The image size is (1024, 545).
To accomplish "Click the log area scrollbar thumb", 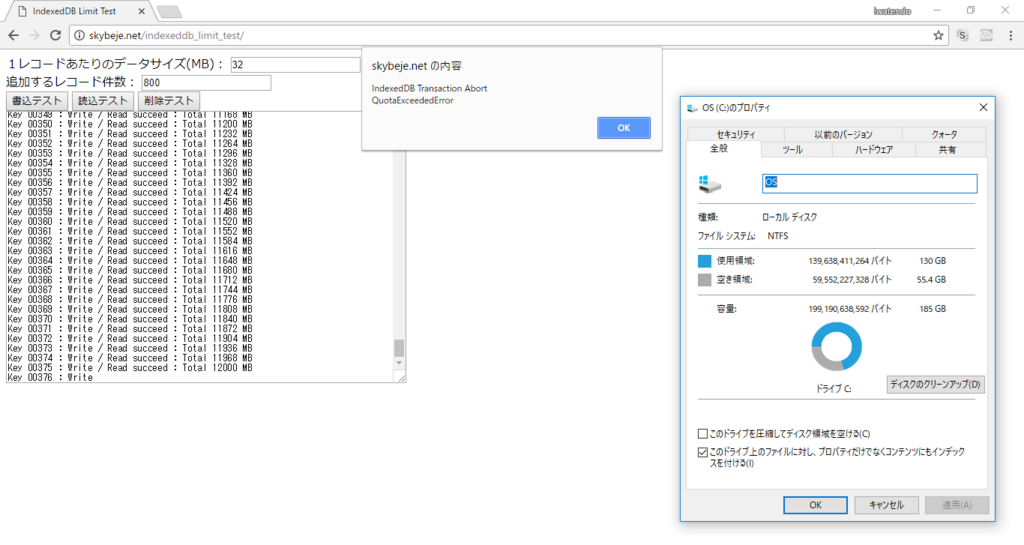I will 399,348.
